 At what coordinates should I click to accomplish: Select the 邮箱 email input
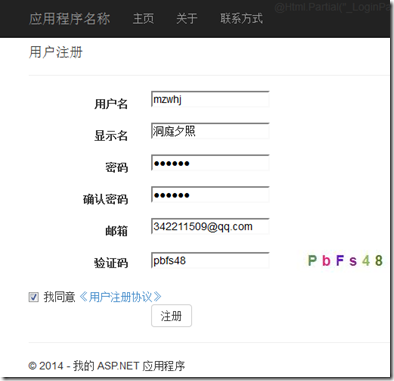pos(210,226)
